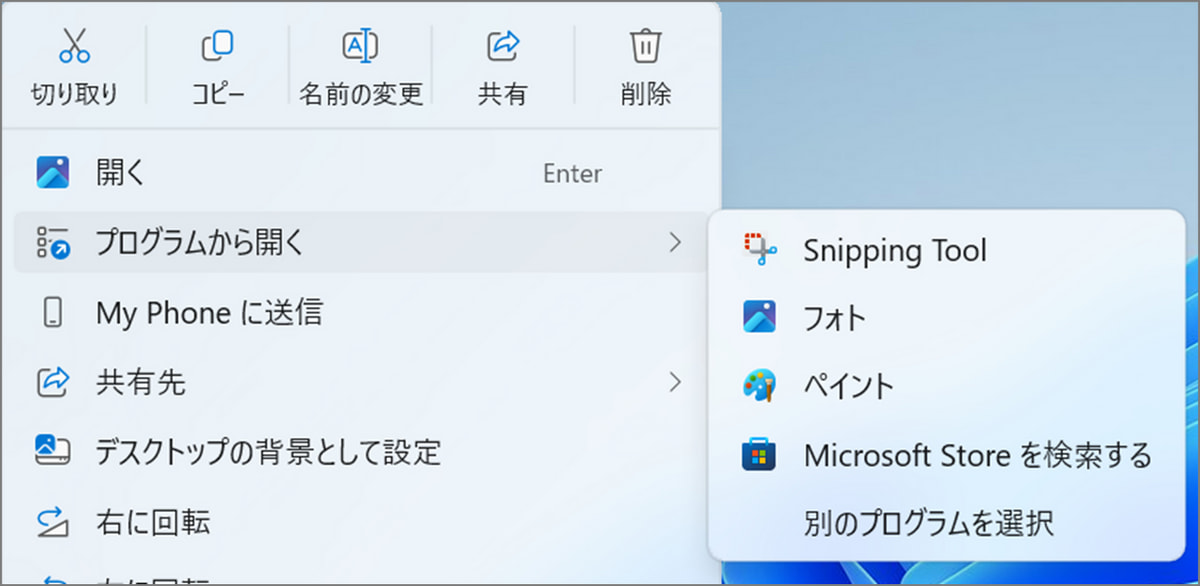
Task: Click the Rename (名前の変更) icon
Action: point(360,46)
